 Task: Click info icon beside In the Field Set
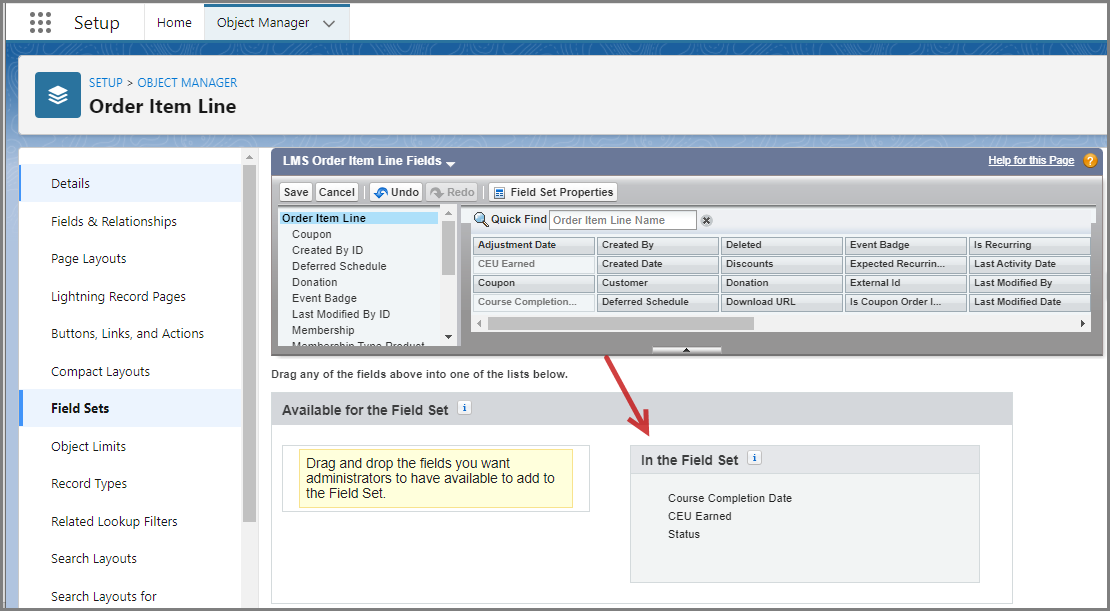click(x=754, y=459)
